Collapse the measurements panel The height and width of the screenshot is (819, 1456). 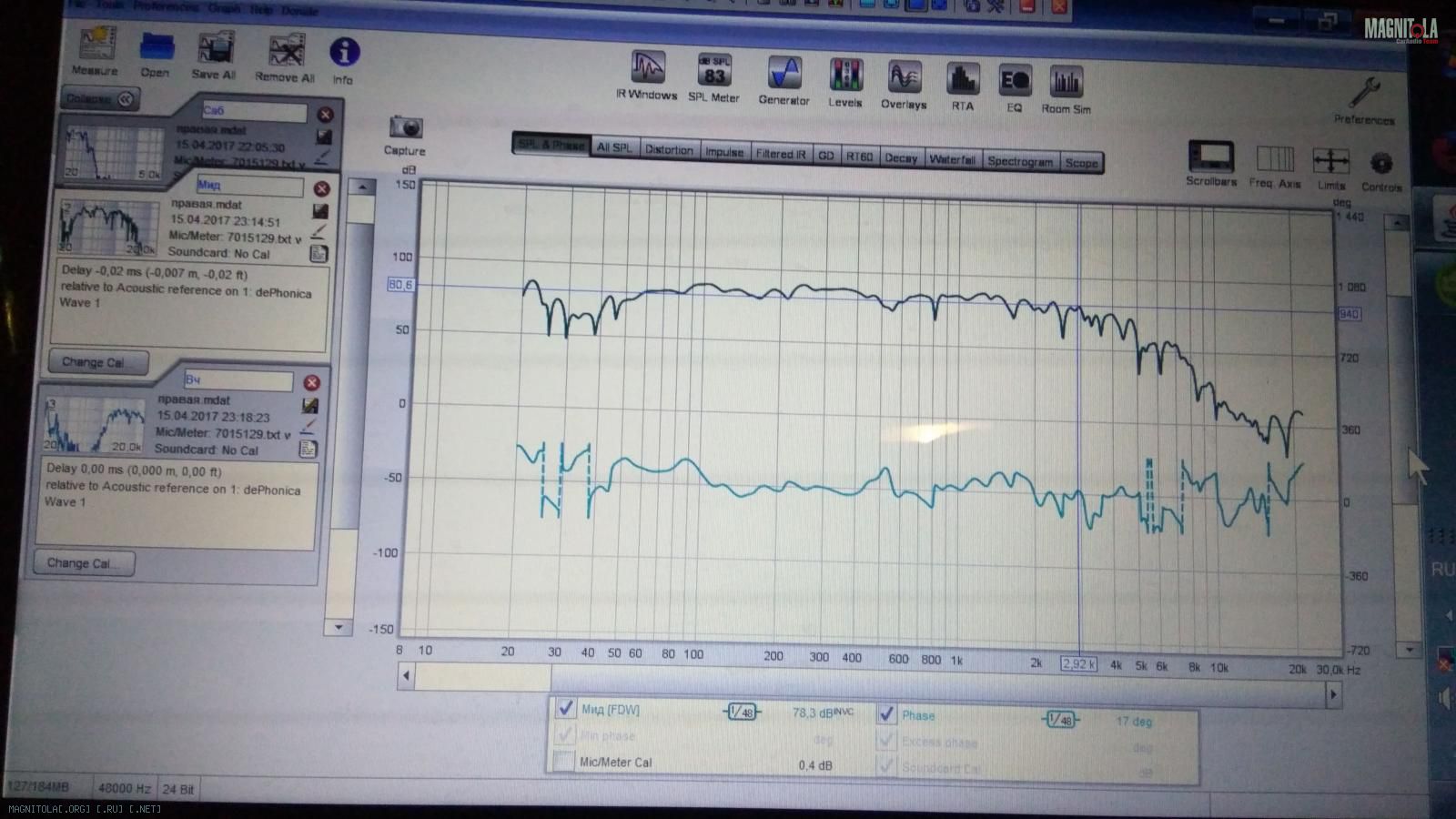pos(100,98)
